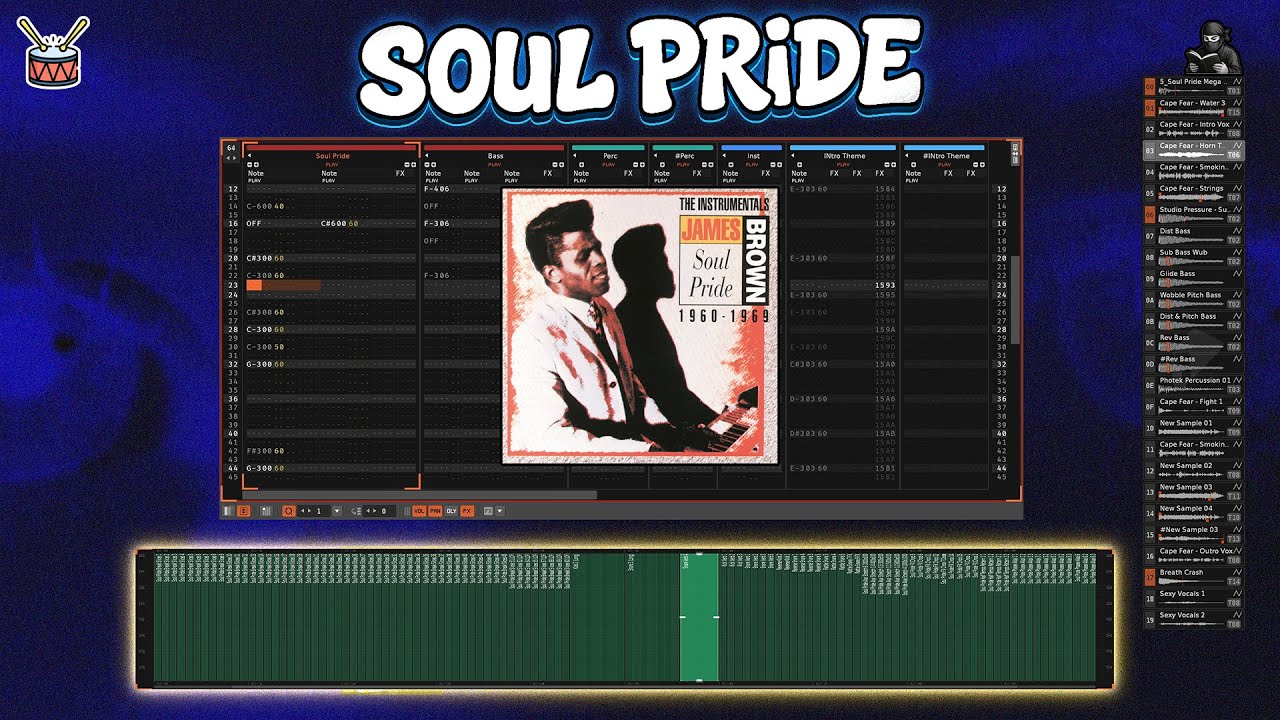Click red color bar above Soul Pride track
1280x720 pixels.
(x=331, y=147)
